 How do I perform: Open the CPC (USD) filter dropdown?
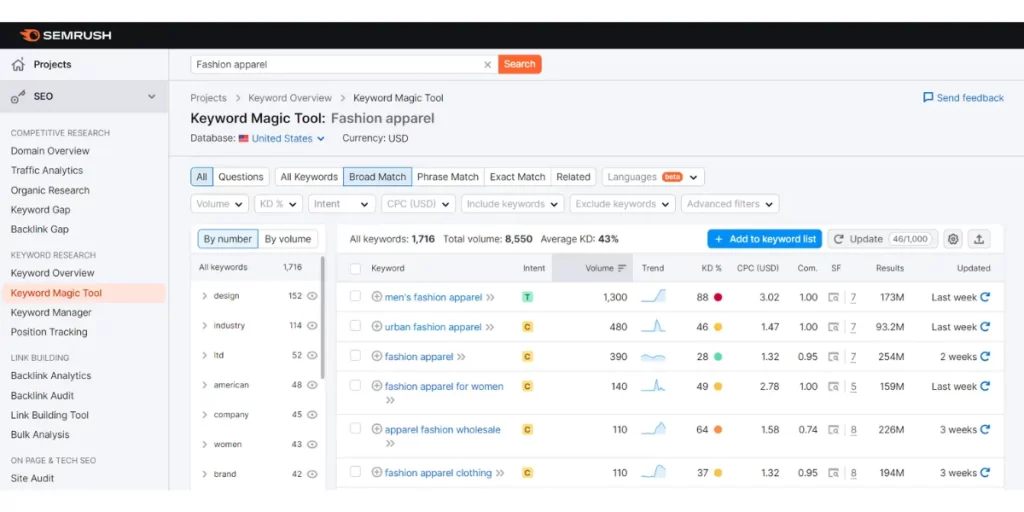tap(419, 204)
